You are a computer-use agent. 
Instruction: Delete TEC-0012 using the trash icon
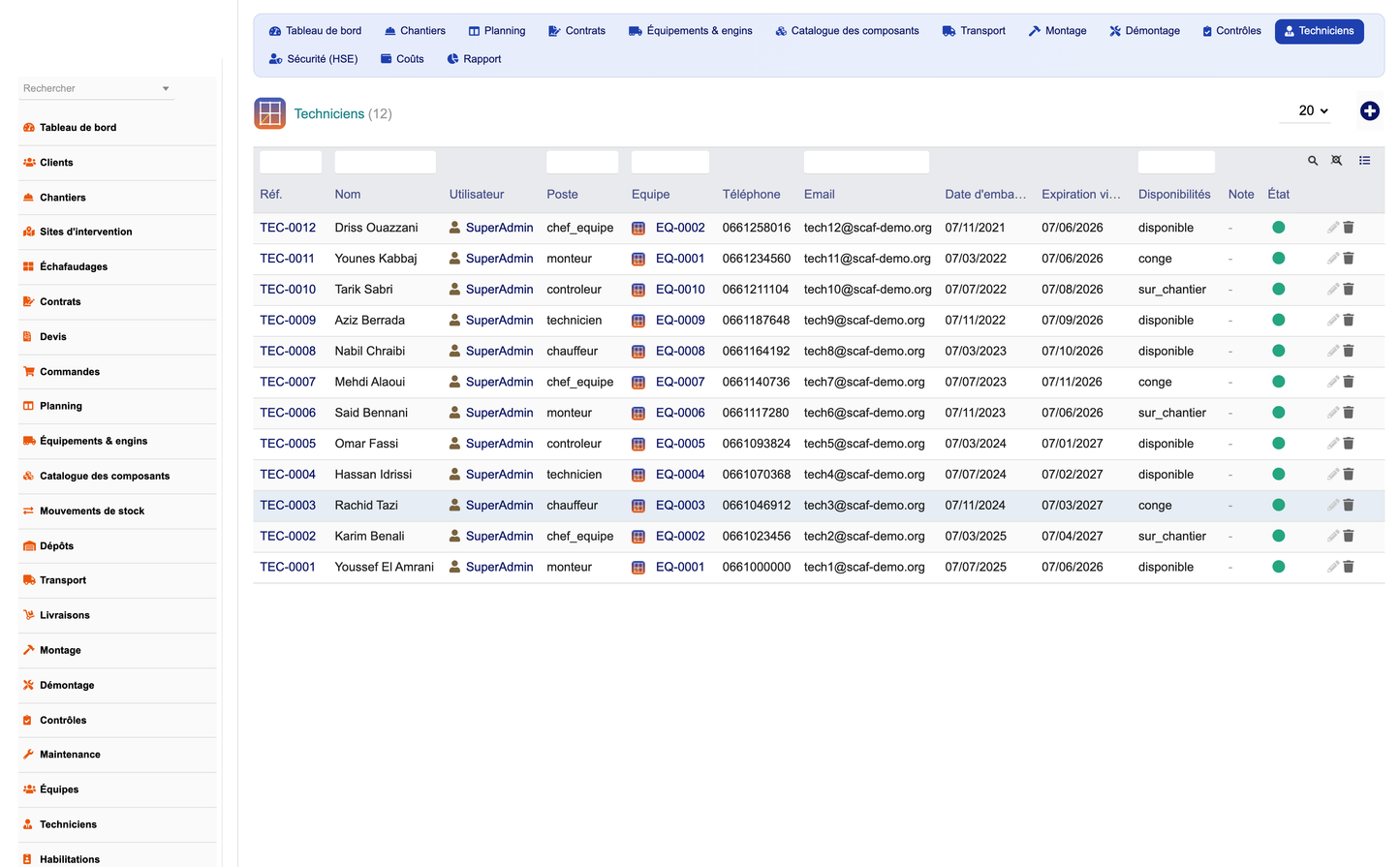1349,228
